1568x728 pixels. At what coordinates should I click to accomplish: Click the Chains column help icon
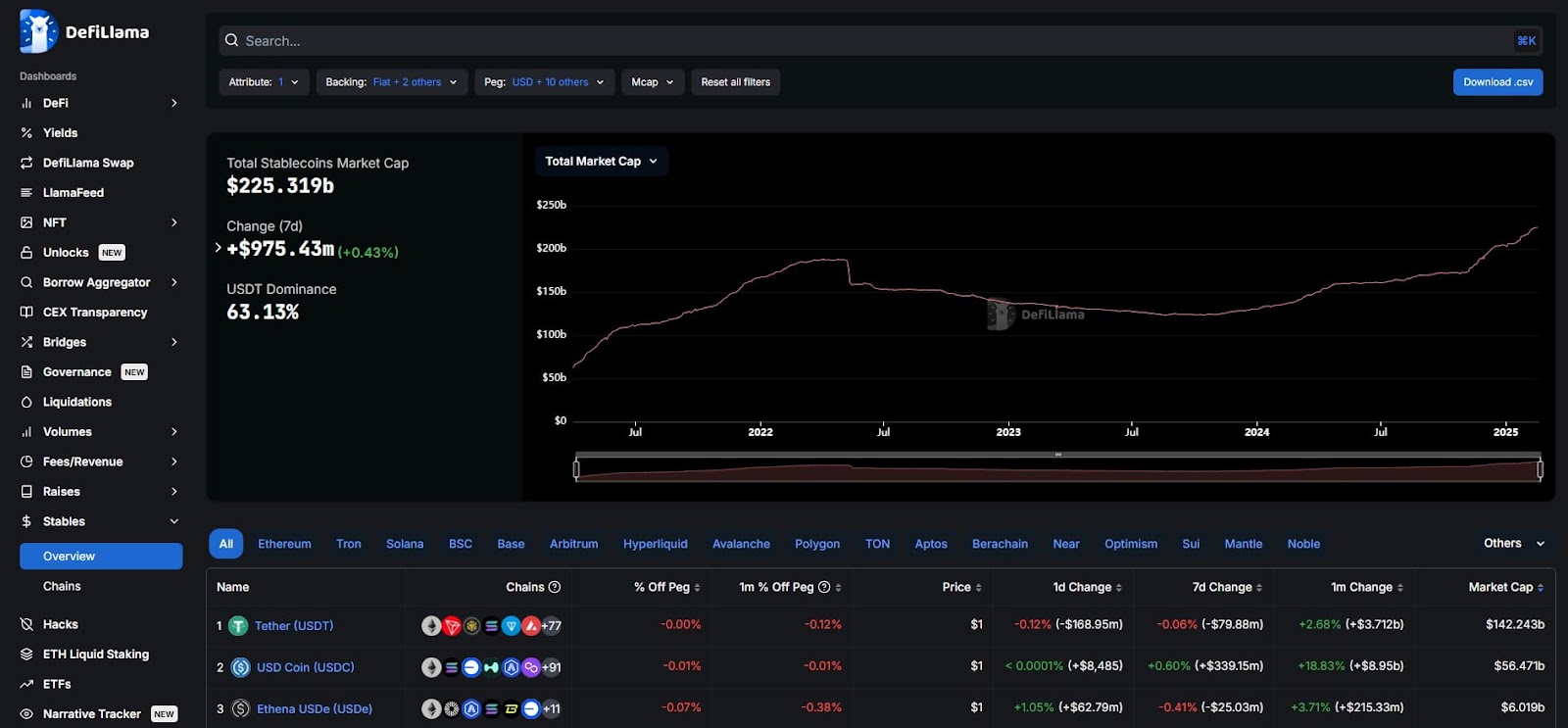pyautogui.click(x=555, y=587)
